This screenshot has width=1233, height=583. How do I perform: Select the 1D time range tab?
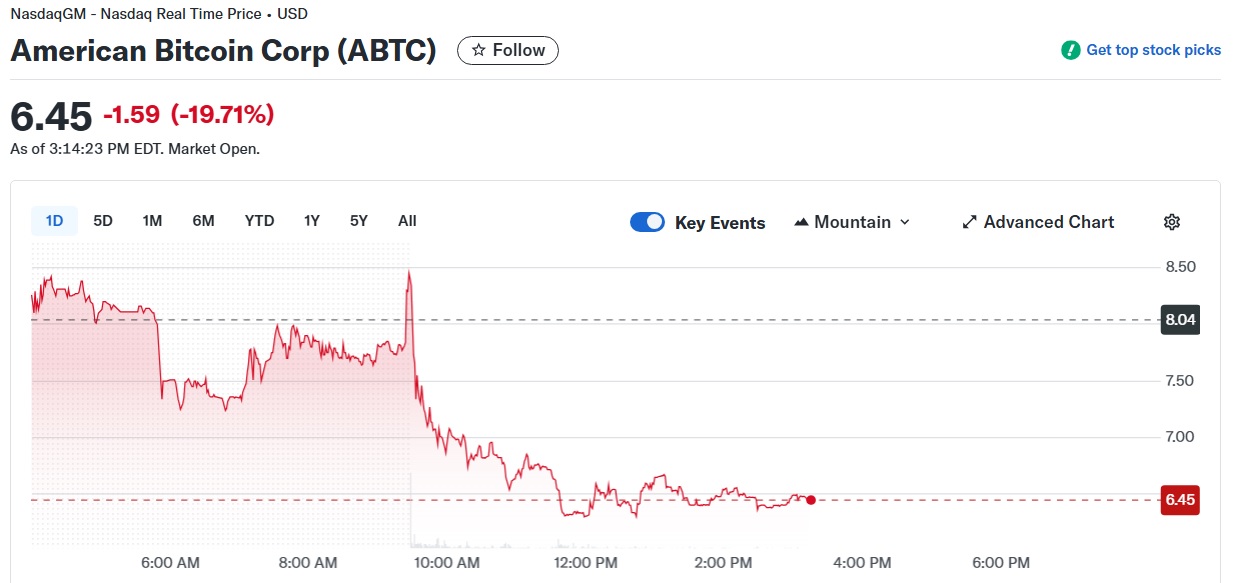click(54, 221)
